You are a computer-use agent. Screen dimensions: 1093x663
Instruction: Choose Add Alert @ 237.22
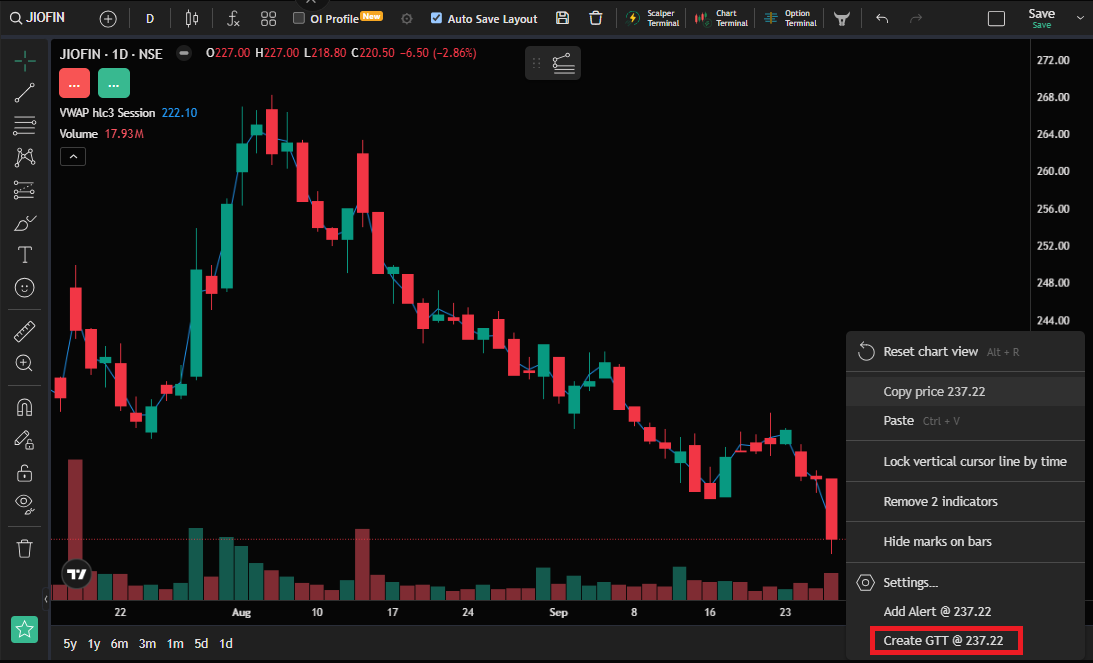tap(965, 611)
